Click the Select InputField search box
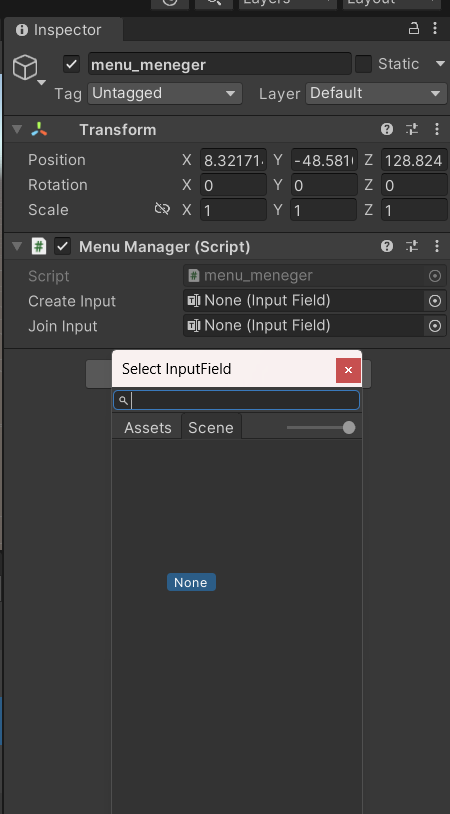Image resolution: width=450 pixels, height=814 pixels. [236, 400]
